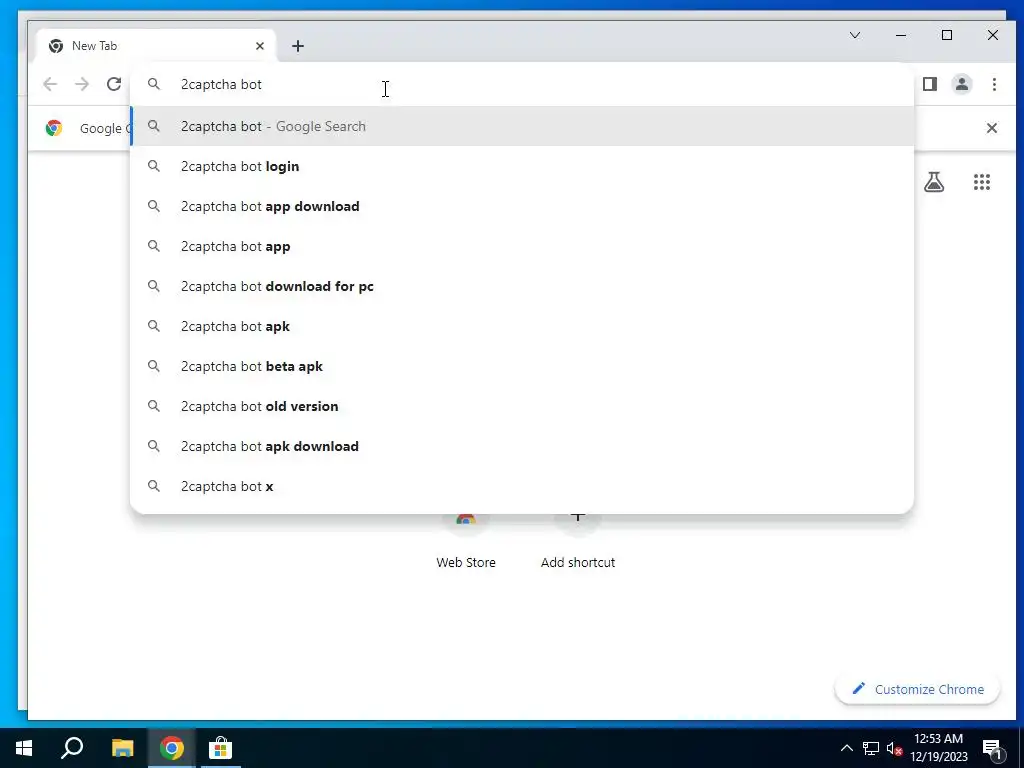This screenshot has width=1024, height=768.
Task: Pick '2captcha bot download for pc' suggestion
Action: coord(522,286)
